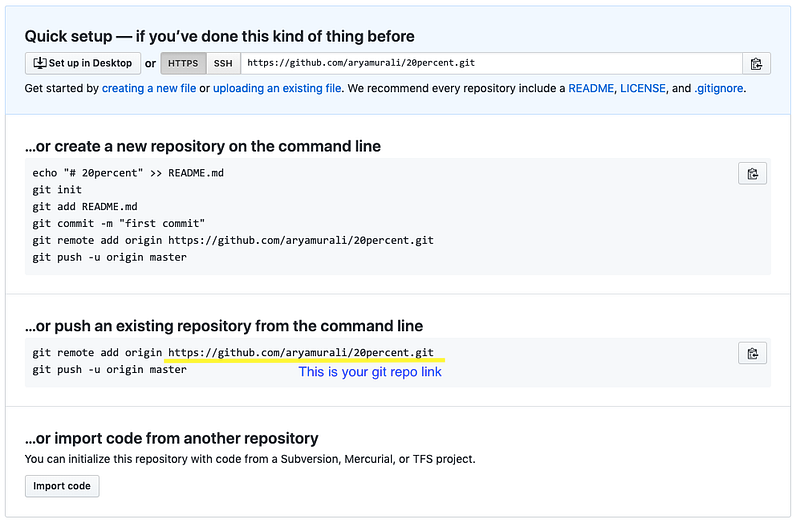Copy the repository URL with clipboard icon

(756, 63)
